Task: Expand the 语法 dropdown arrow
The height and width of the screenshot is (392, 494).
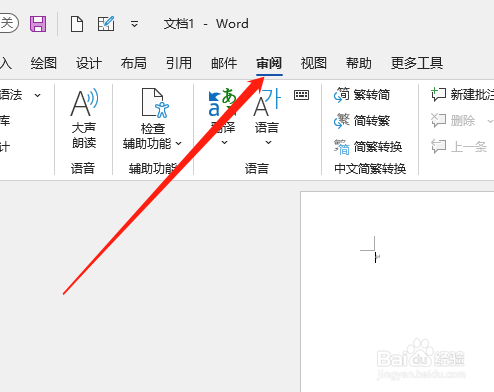Action: [38, 95]
